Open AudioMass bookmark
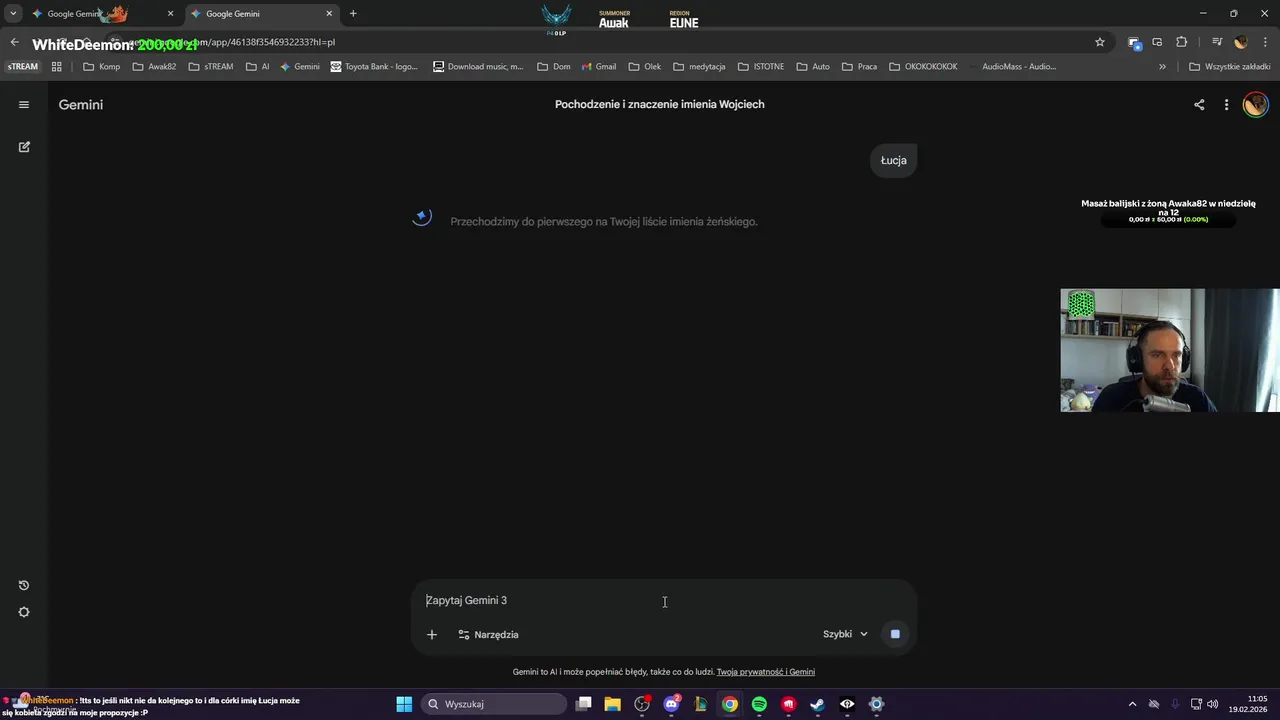The height and width of the screenshot is (720, 1280). (x=1011, y=67)
